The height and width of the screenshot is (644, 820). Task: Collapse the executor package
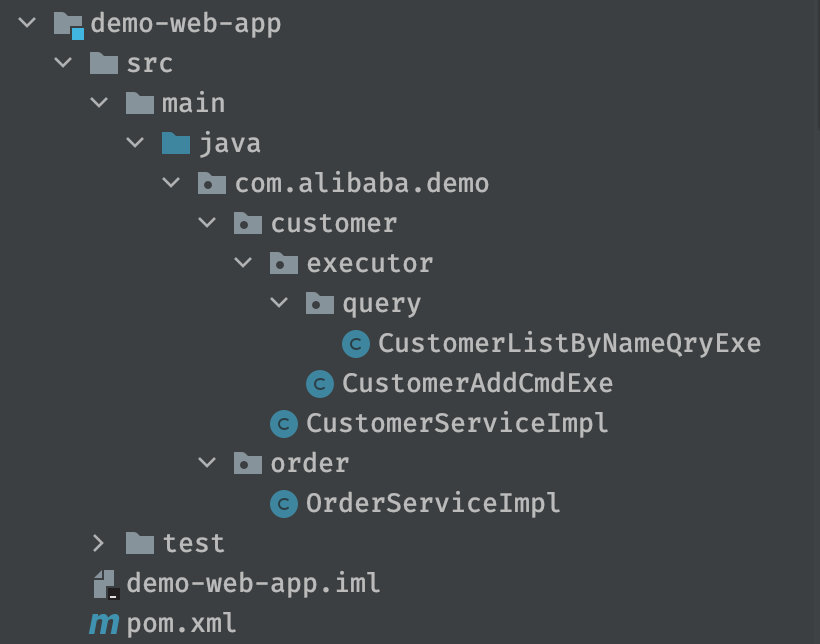[243, 263]
